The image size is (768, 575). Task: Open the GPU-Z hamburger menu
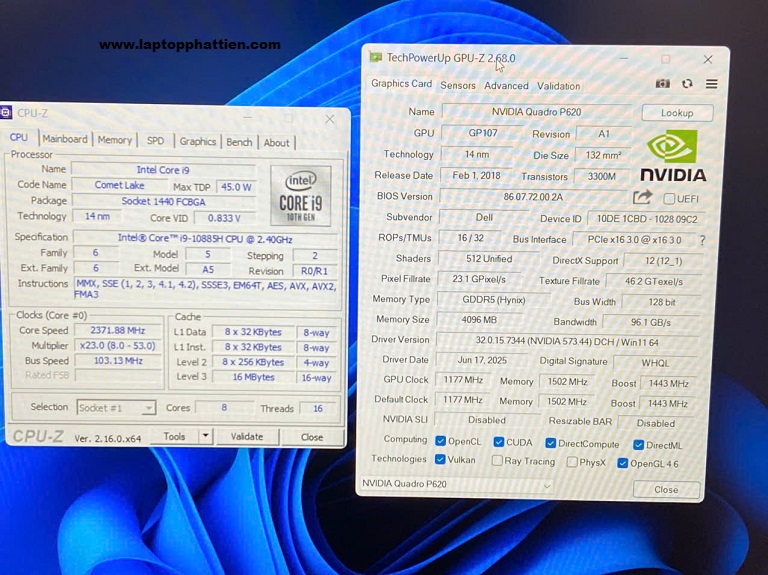pos(711,84)
